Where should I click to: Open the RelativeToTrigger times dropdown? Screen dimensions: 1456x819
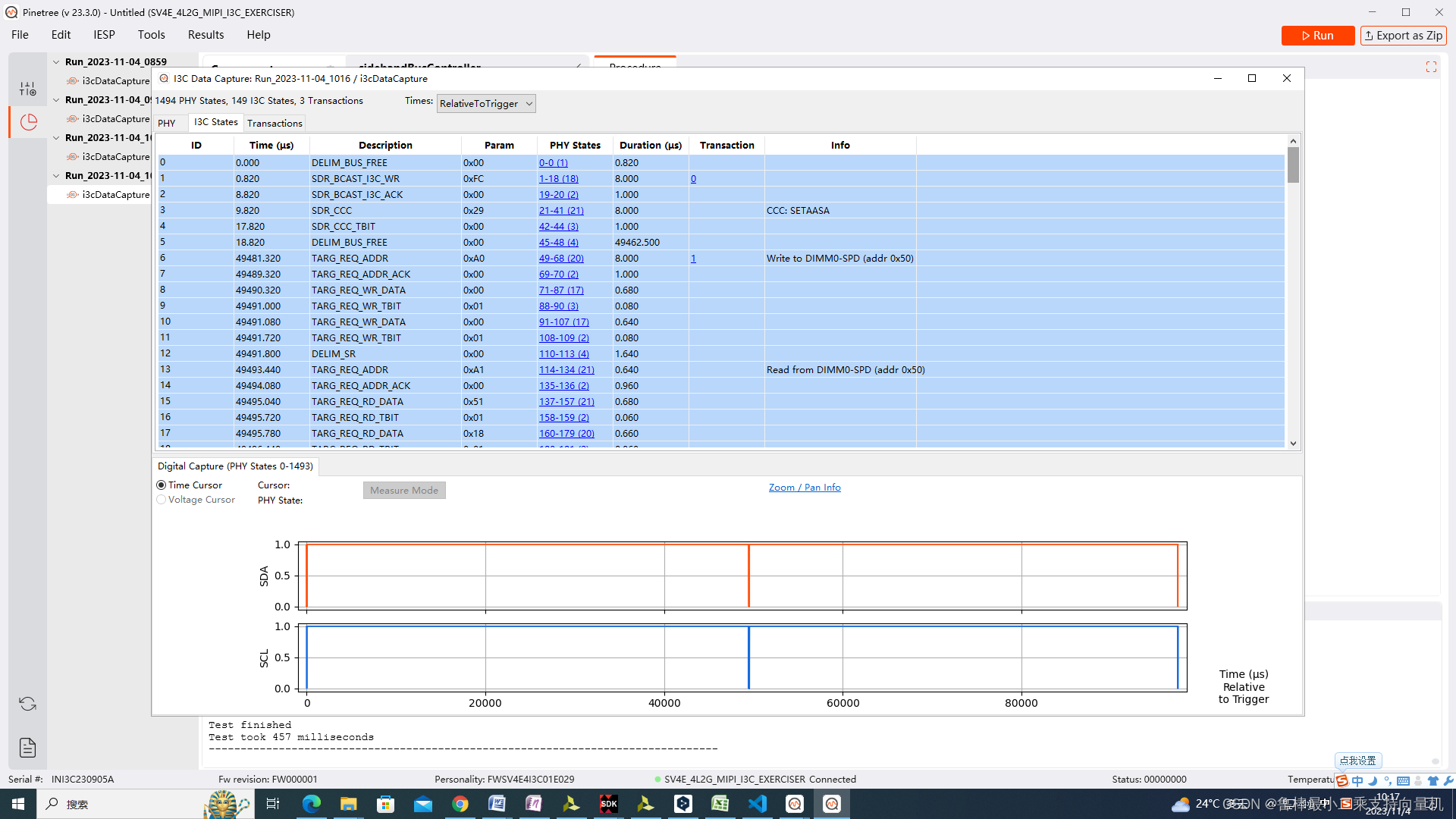(x=486, y=104)
